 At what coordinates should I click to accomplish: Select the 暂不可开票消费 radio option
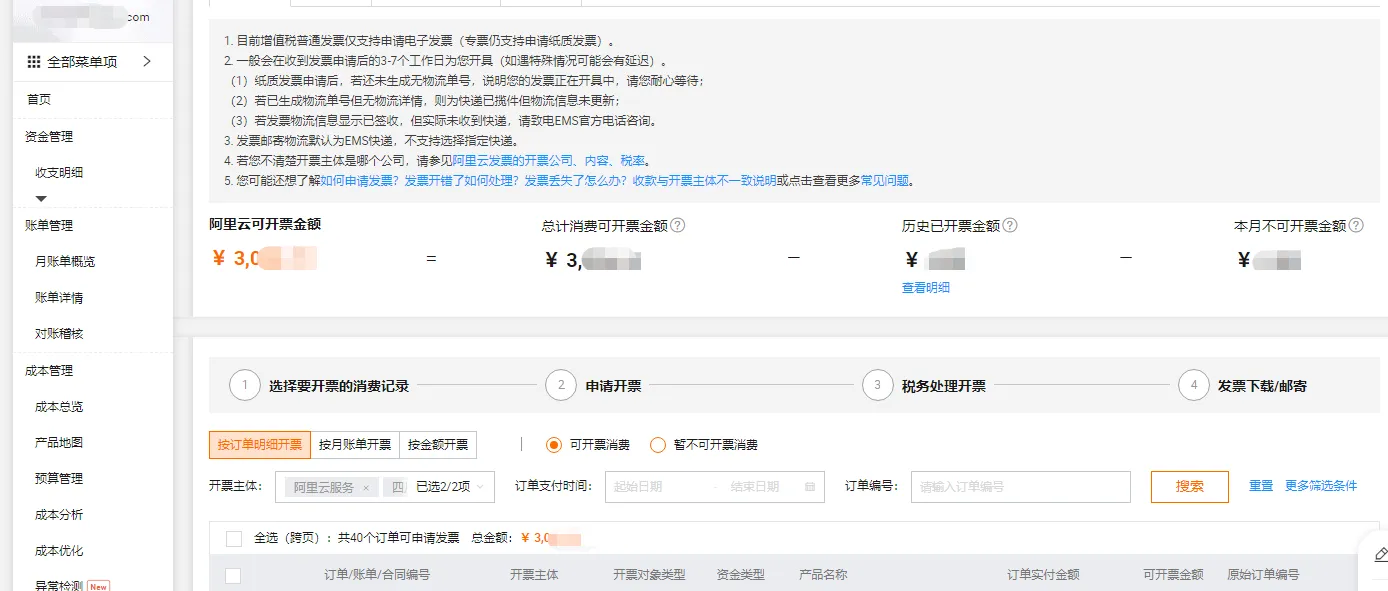tap(658, 444)
